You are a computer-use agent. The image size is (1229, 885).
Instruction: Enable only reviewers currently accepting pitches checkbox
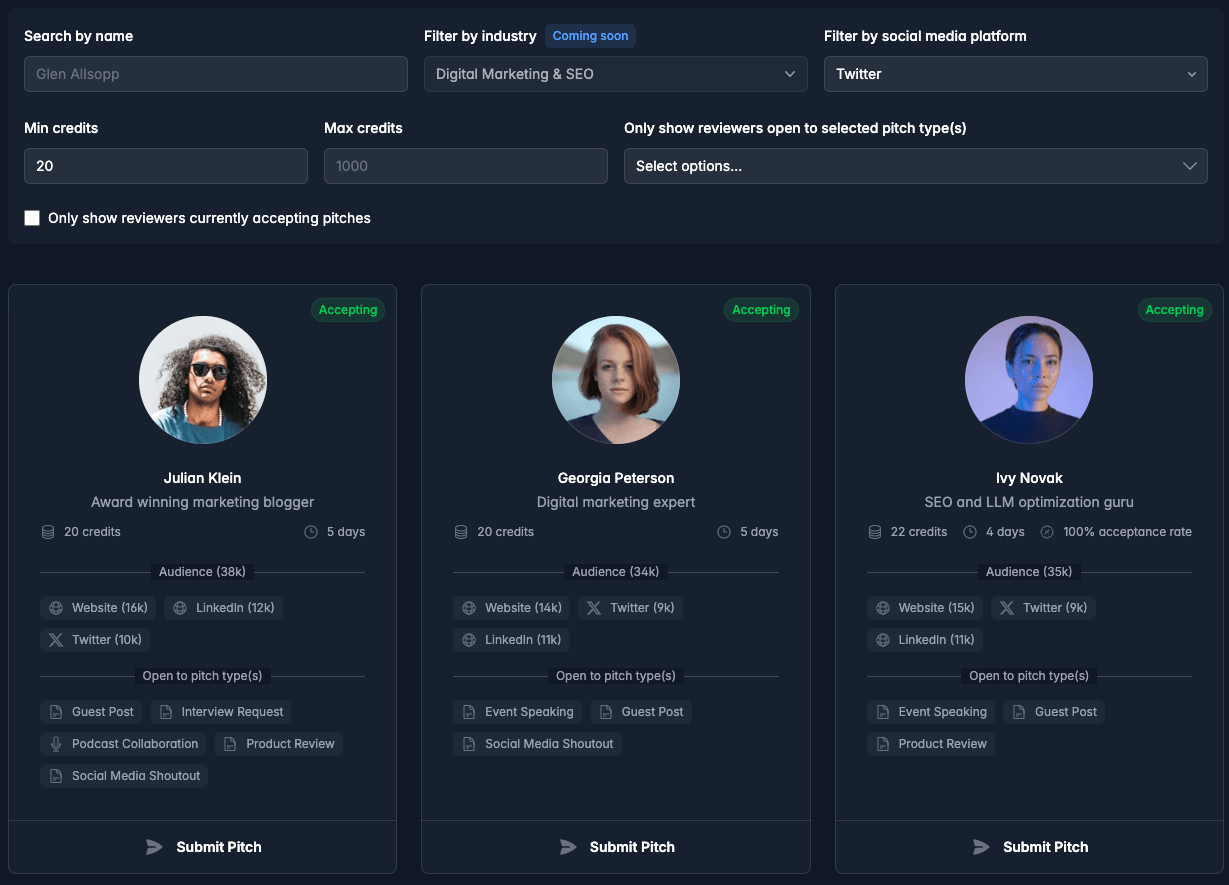click(32, 218)
